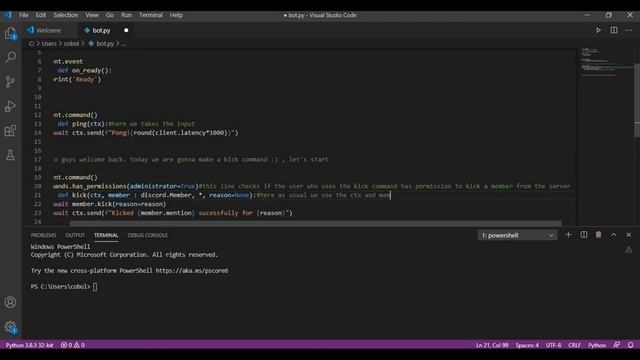Select Python 3.8.3 32-bit interpreter
The height and width of the screenshot is (360, 640).
pyautogui.click(x=29, y=345)
